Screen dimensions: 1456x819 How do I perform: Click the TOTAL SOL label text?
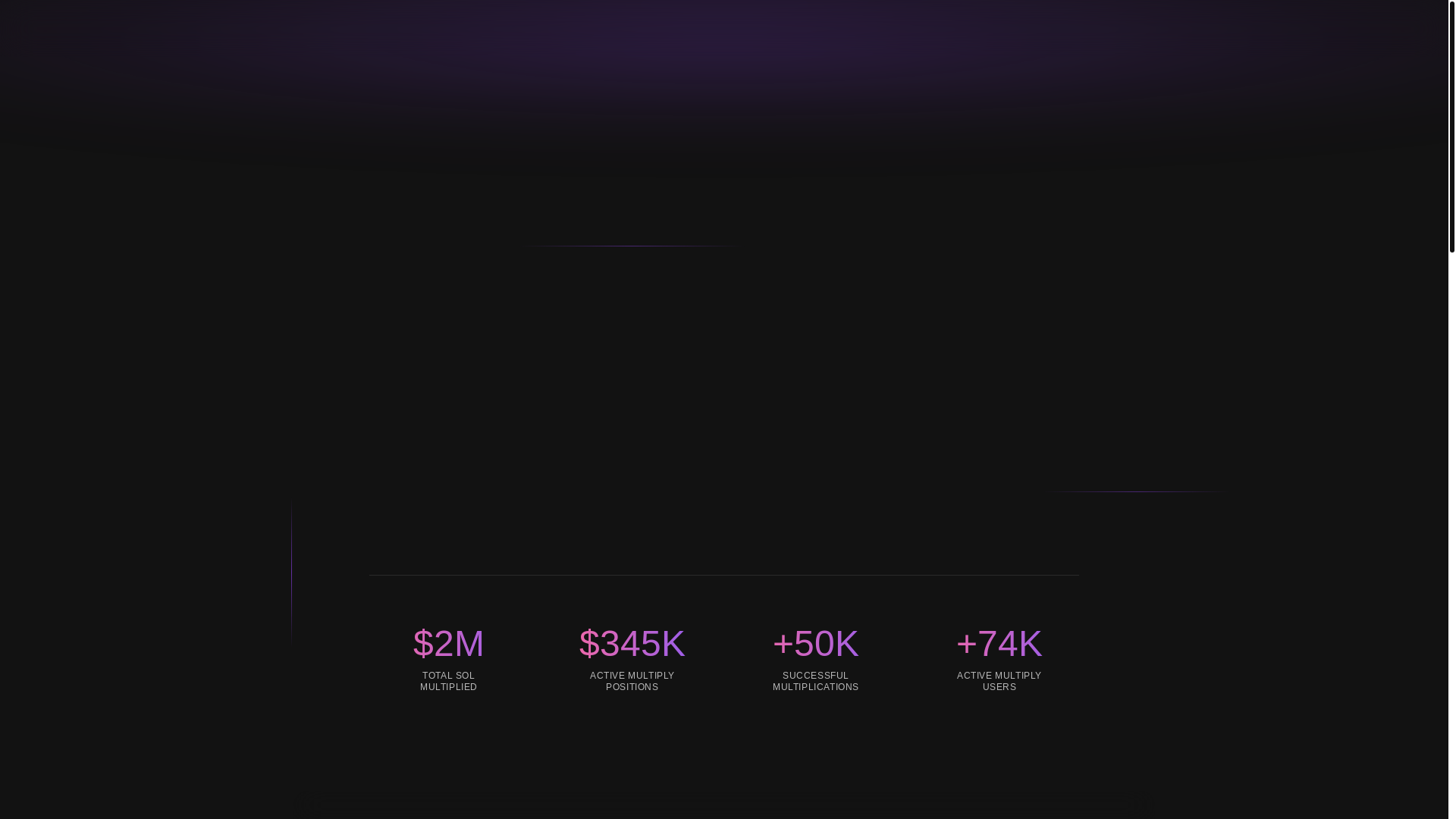(x=448, y=676)
